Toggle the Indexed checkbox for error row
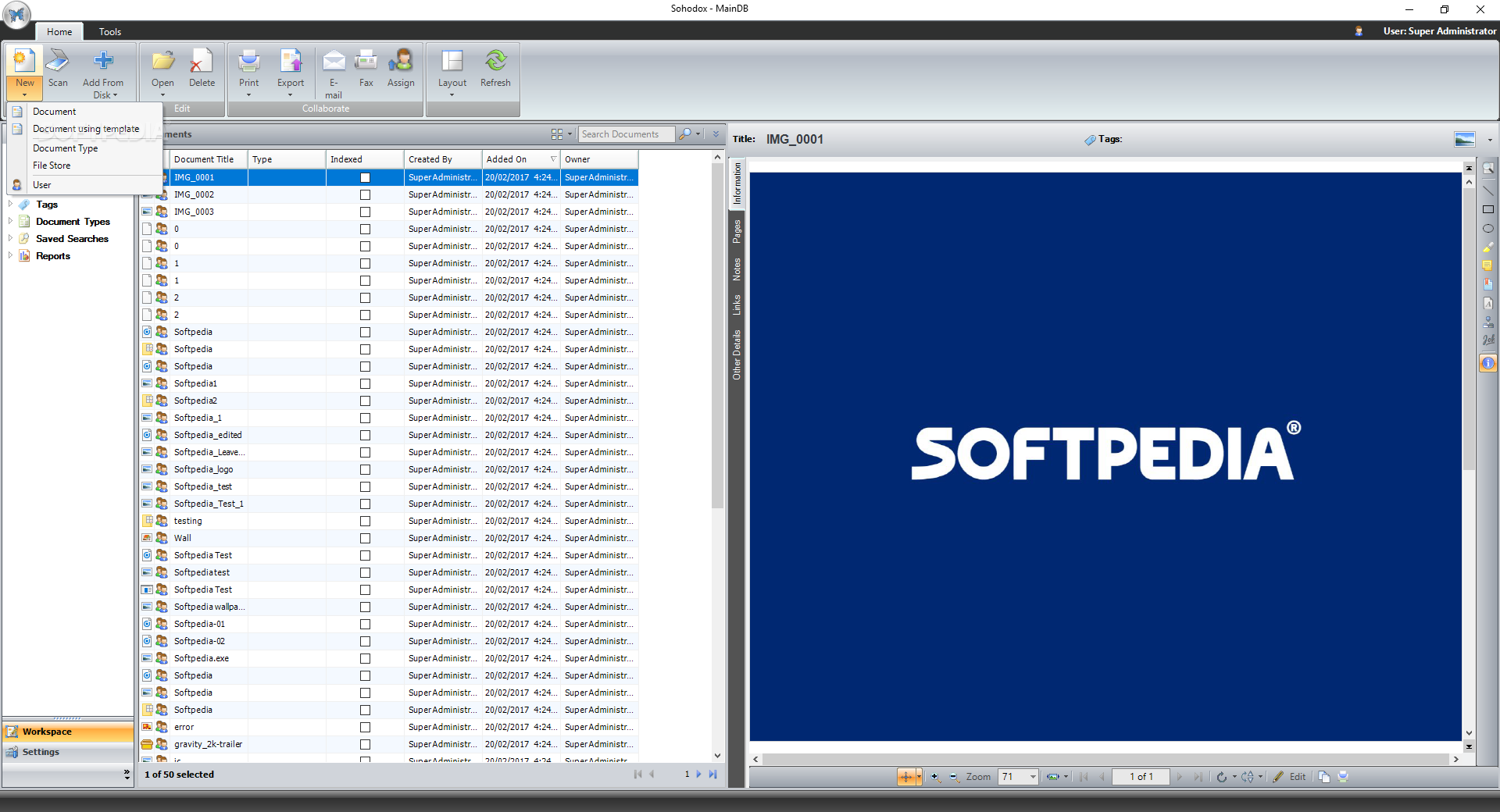Image resolution: width=1500 pixels, height=812 pixels. click(365, 727)
